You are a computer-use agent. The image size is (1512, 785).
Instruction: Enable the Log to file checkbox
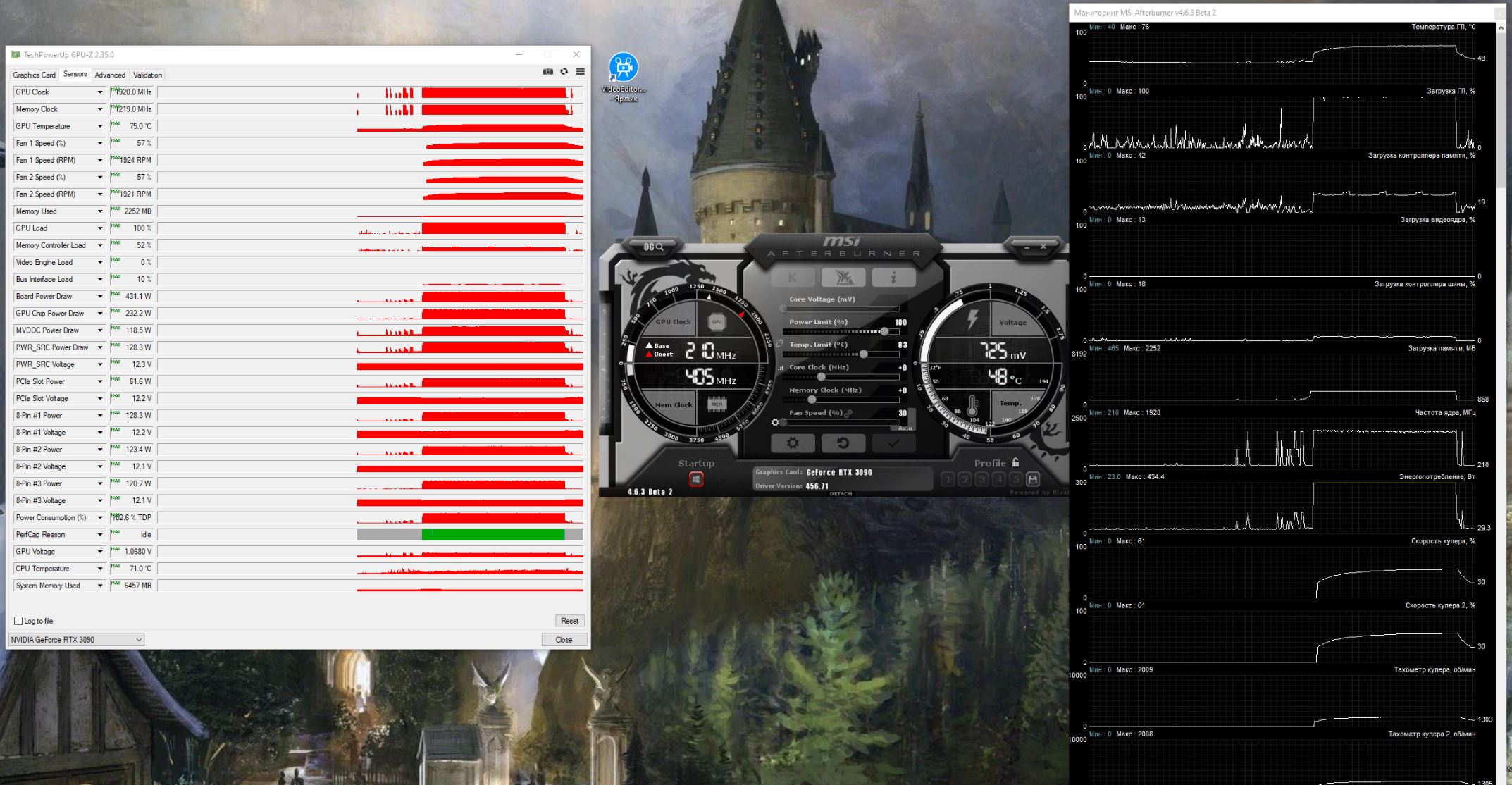pyautogui.click(x=19, y=621)
